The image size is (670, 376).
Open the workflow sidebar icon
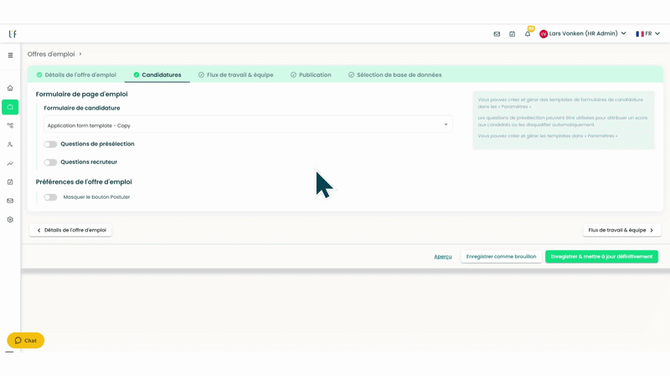click(x=10, y=126)
